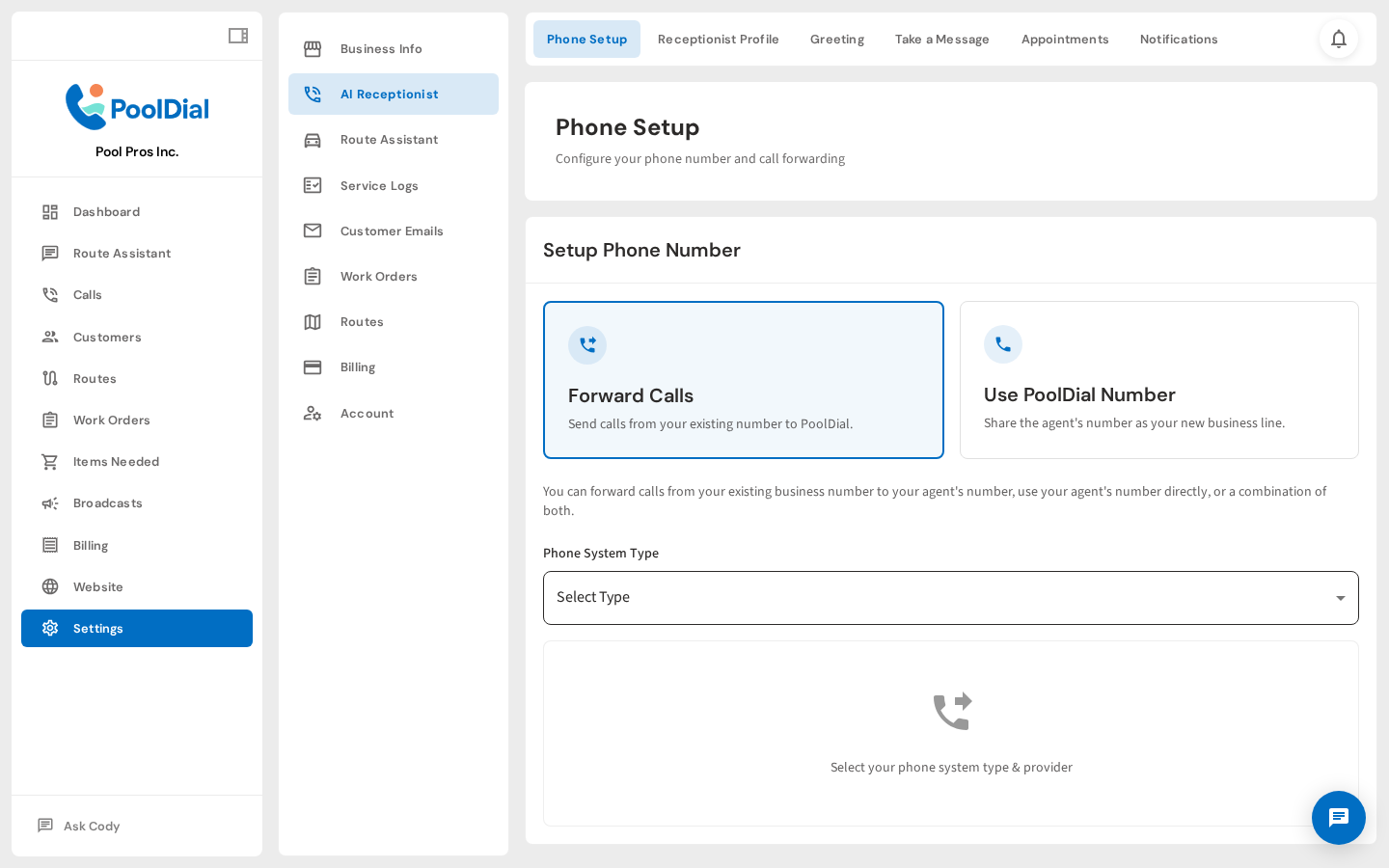Click the Ask Cody assistant icon
The height and width of the screenshot is (868, 1389).
44,826
